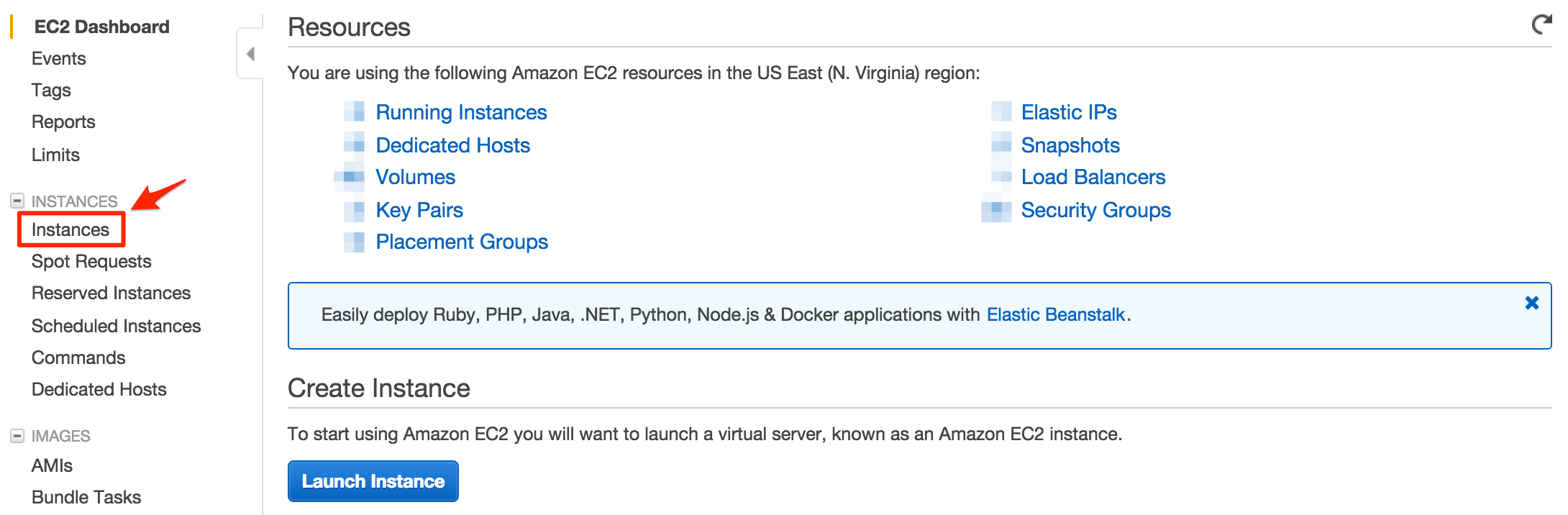Open Spot Requests in the sidebar
Screen dimensions: 1568x515
coord(91,261)
